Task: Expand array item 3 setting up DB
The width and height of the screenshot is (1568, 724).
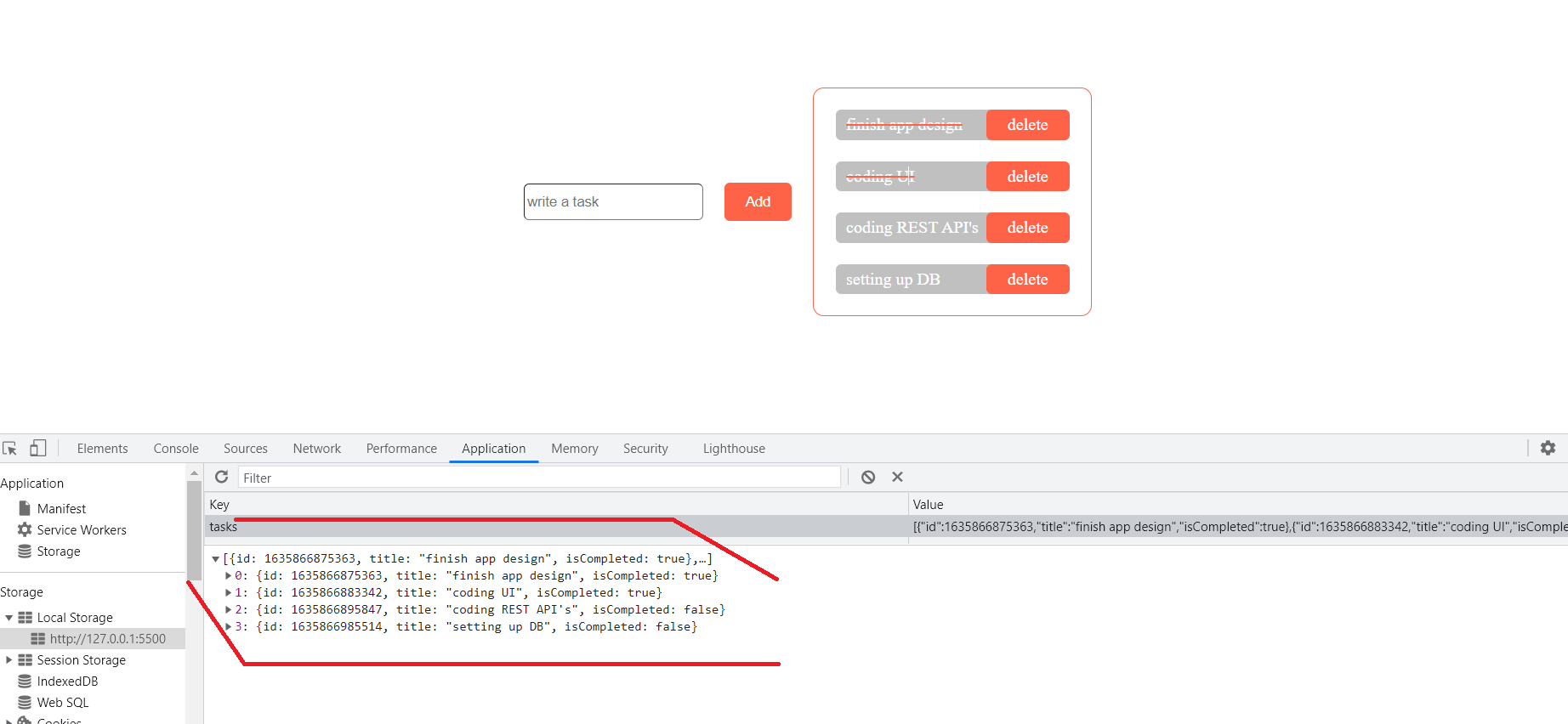Action: pos(228,626)
